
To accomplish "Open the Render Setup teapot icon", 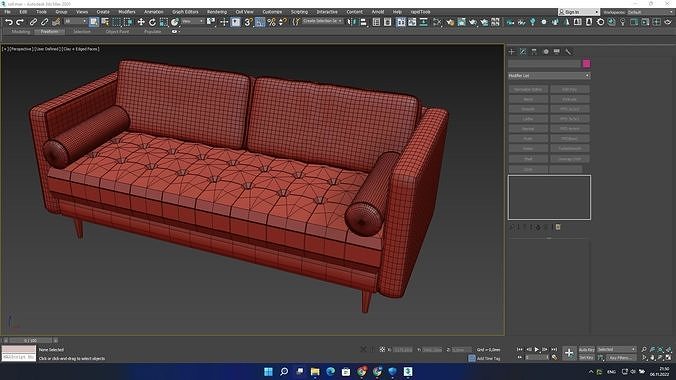I will (450, 22).
